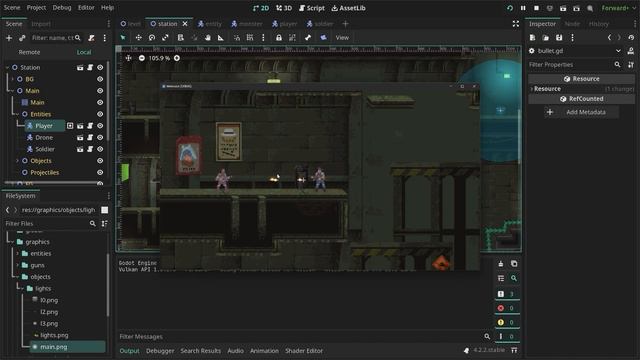Image resolution: width=640 pixels, height=360 pixels.
Task: Activate the Move Mode tool
Action: point(139,38)
